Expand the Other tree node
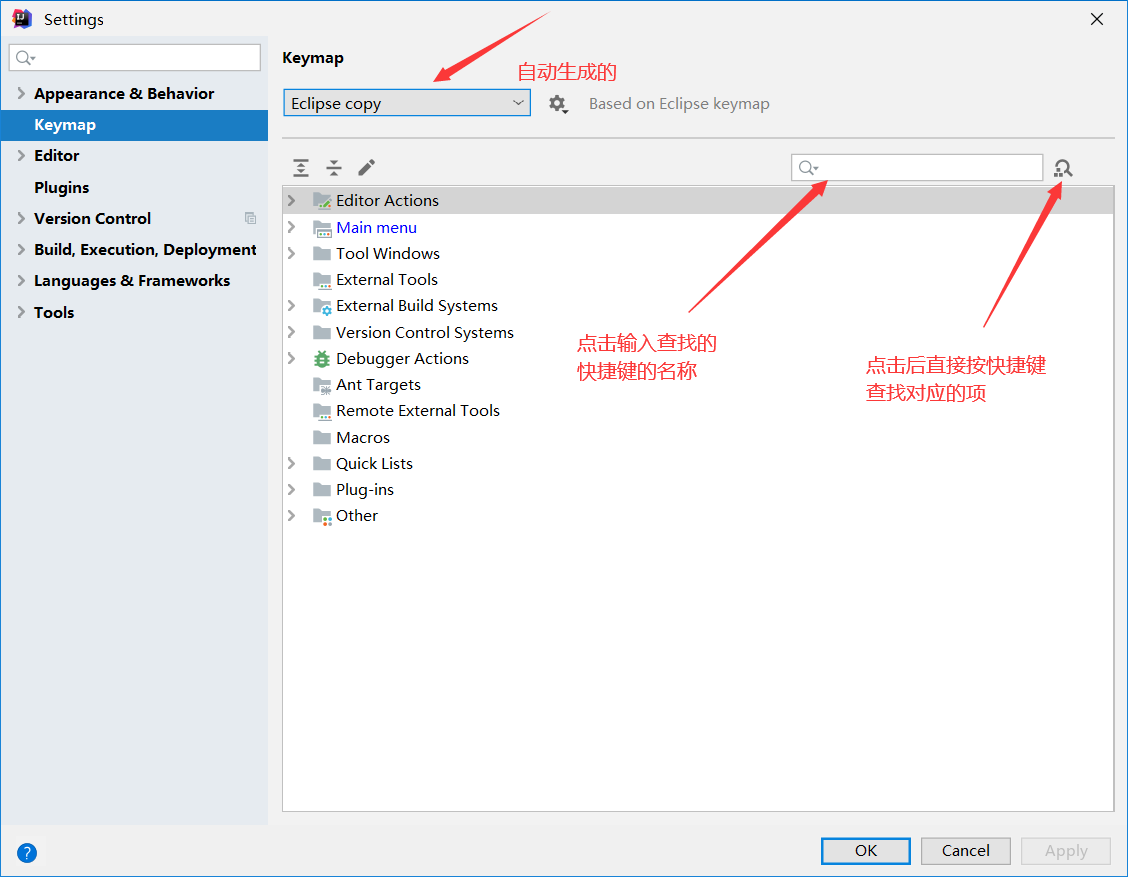This screenshot has height=877, width=1128. [x=291, y=516]
